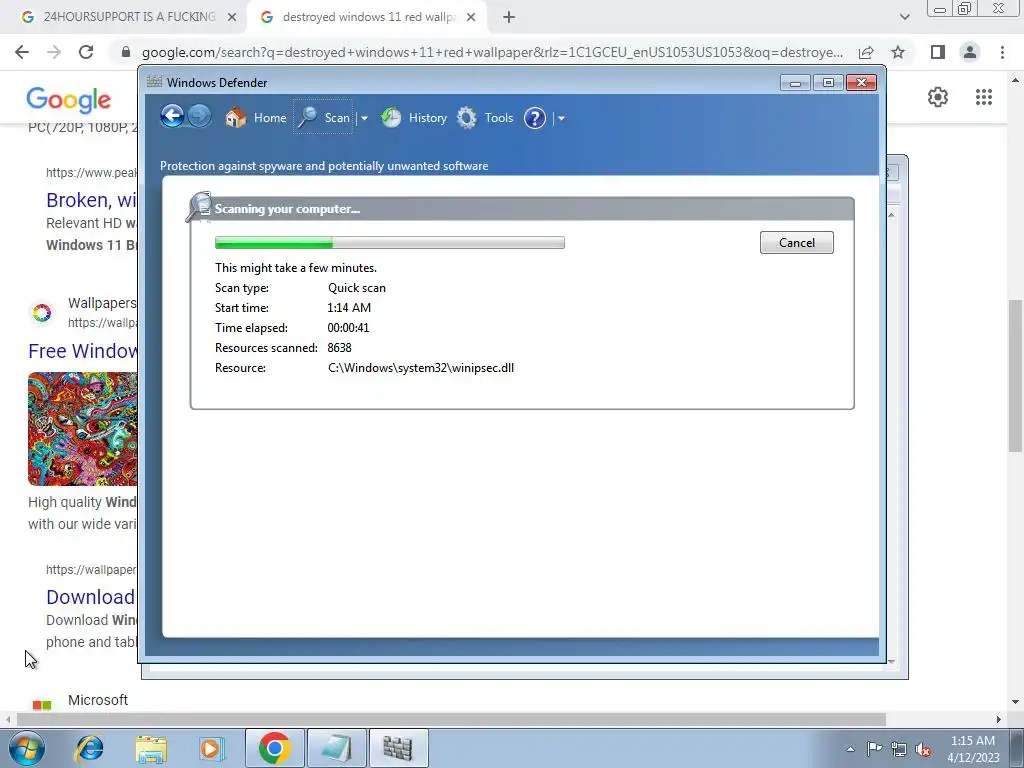Click the Microsoft result favicon
The width and height of the screenshot is (1024, 768).
point(42,705)
